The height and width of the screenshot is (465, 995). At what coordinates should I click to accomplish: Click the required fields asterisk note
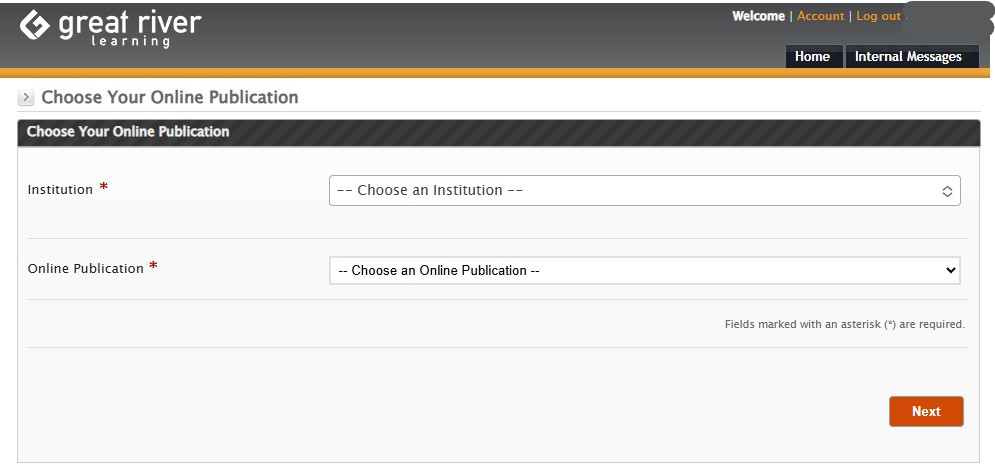(x=845, y=324)
